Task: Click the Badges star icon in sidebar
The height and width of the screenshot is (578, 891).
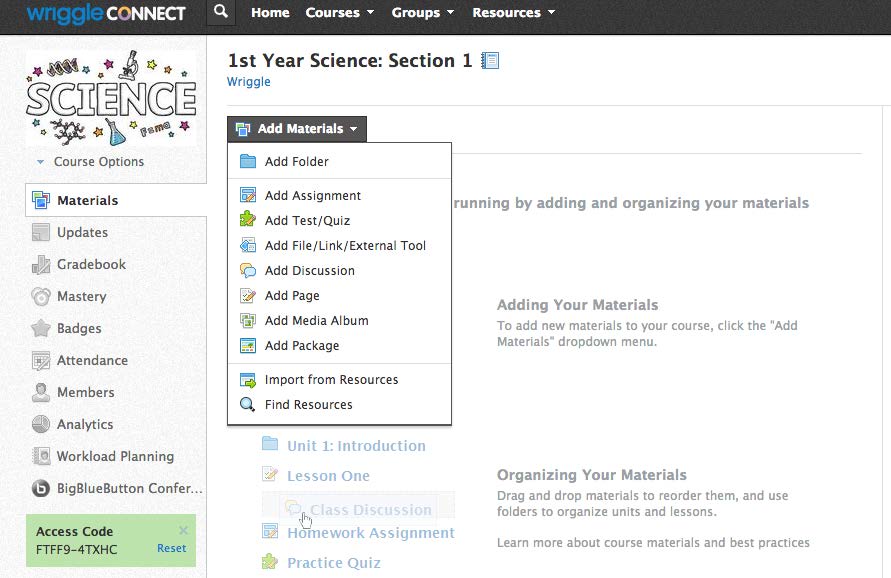Action: click(41, 328)
